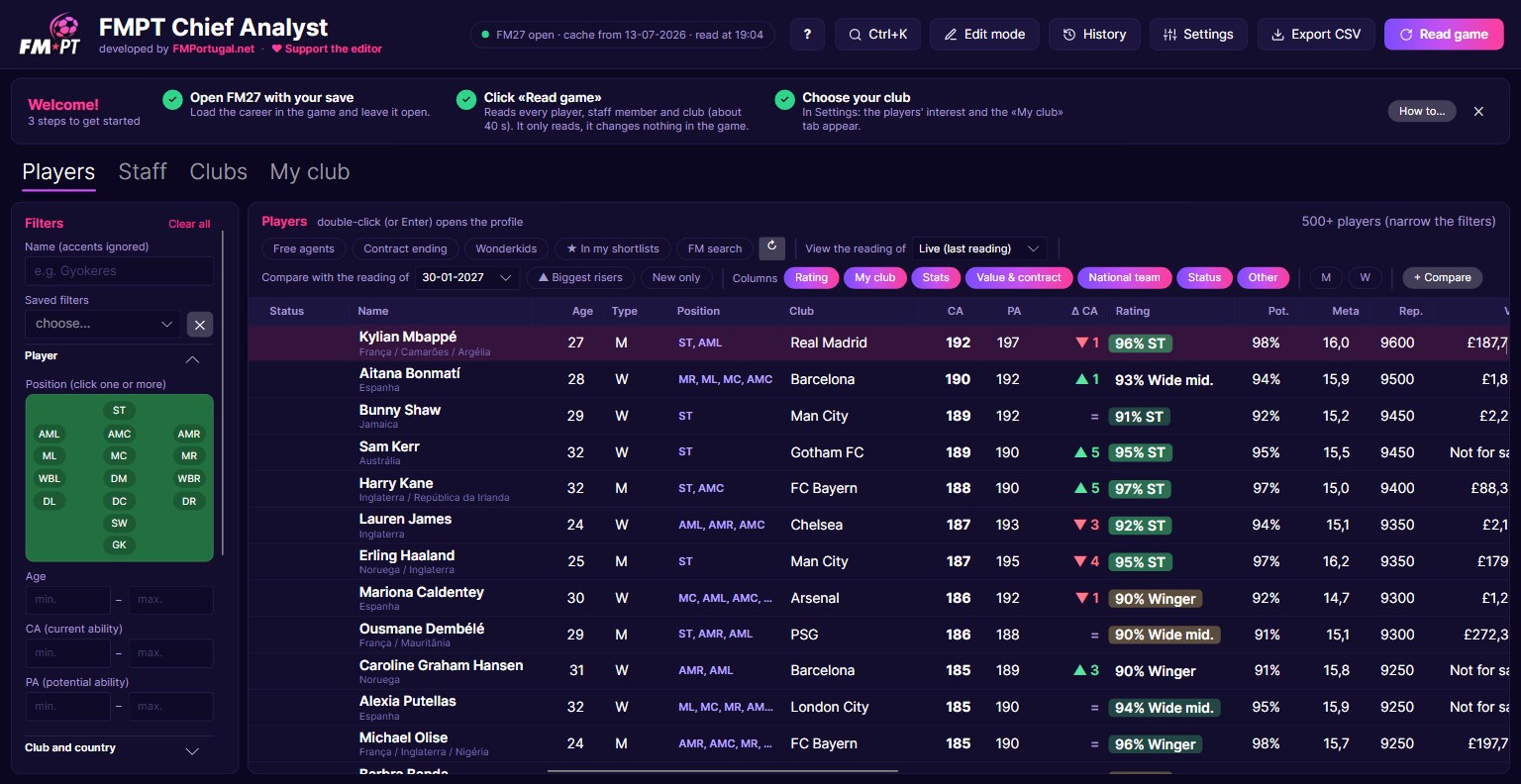The width and height of the screenshot is (1521, 784).
Task: Select AMC position on the pitch
Action: (x=119, y=435)
